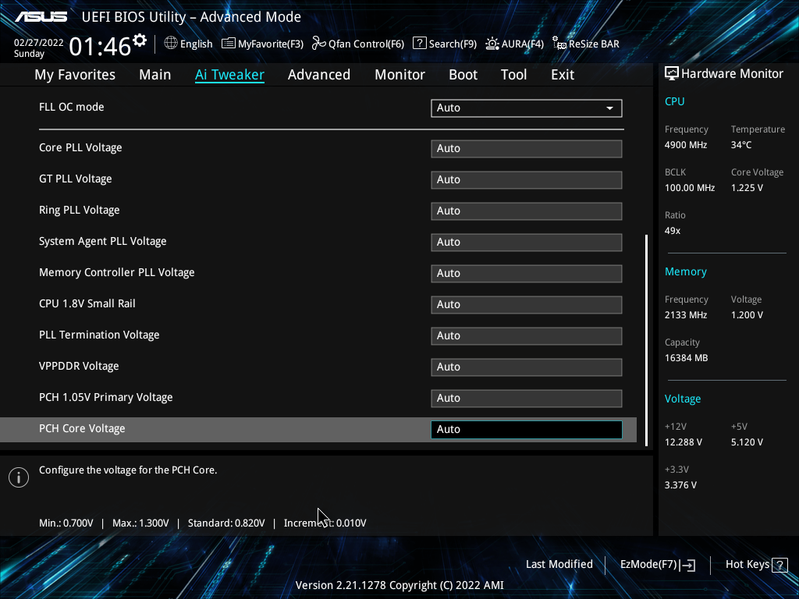This screenshot has width=799, height=599.
Task: Click the 100.00 MHz BCLK value
Action: (x=689, y=188)
